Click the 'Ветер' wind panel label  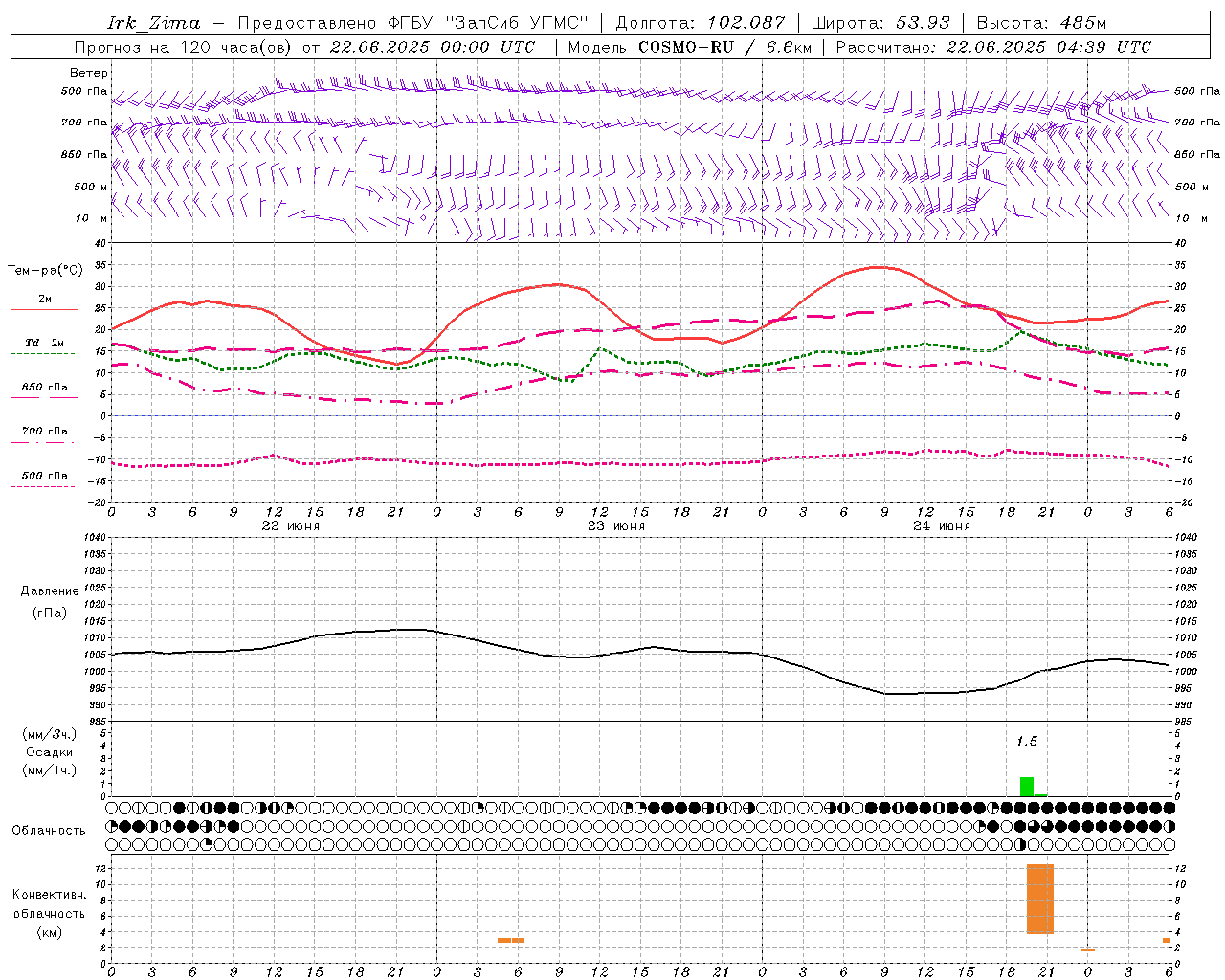(x=89, y=73)
